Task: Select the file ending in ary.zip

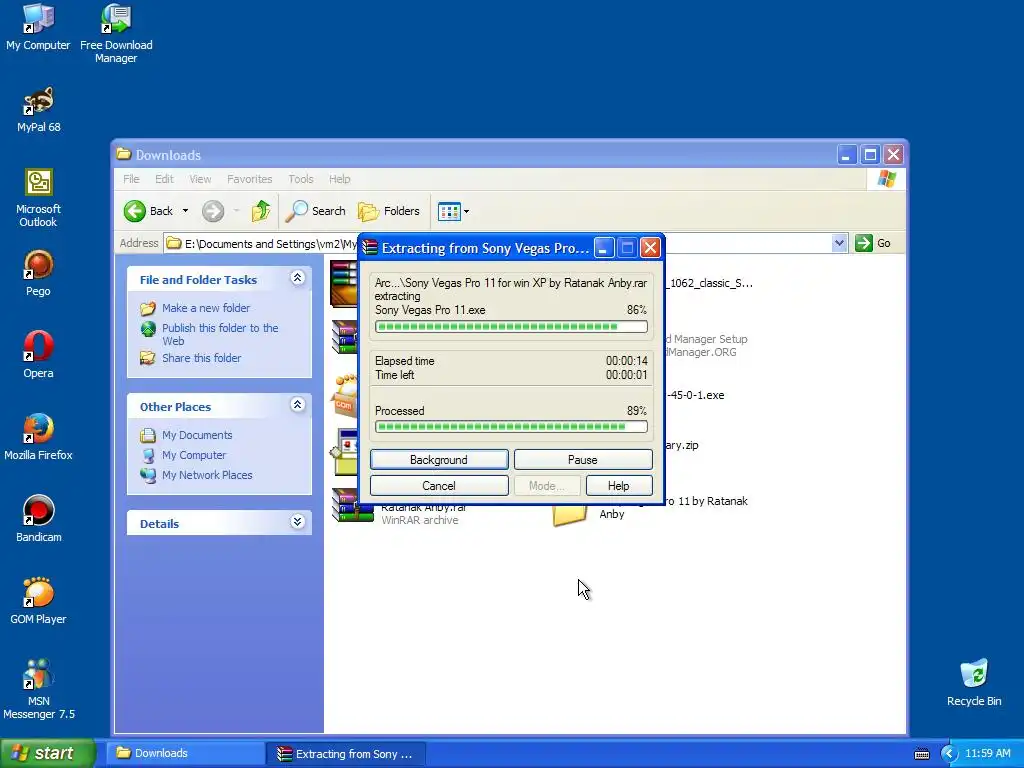Action: pyautogui.click(x=682, y=445)
